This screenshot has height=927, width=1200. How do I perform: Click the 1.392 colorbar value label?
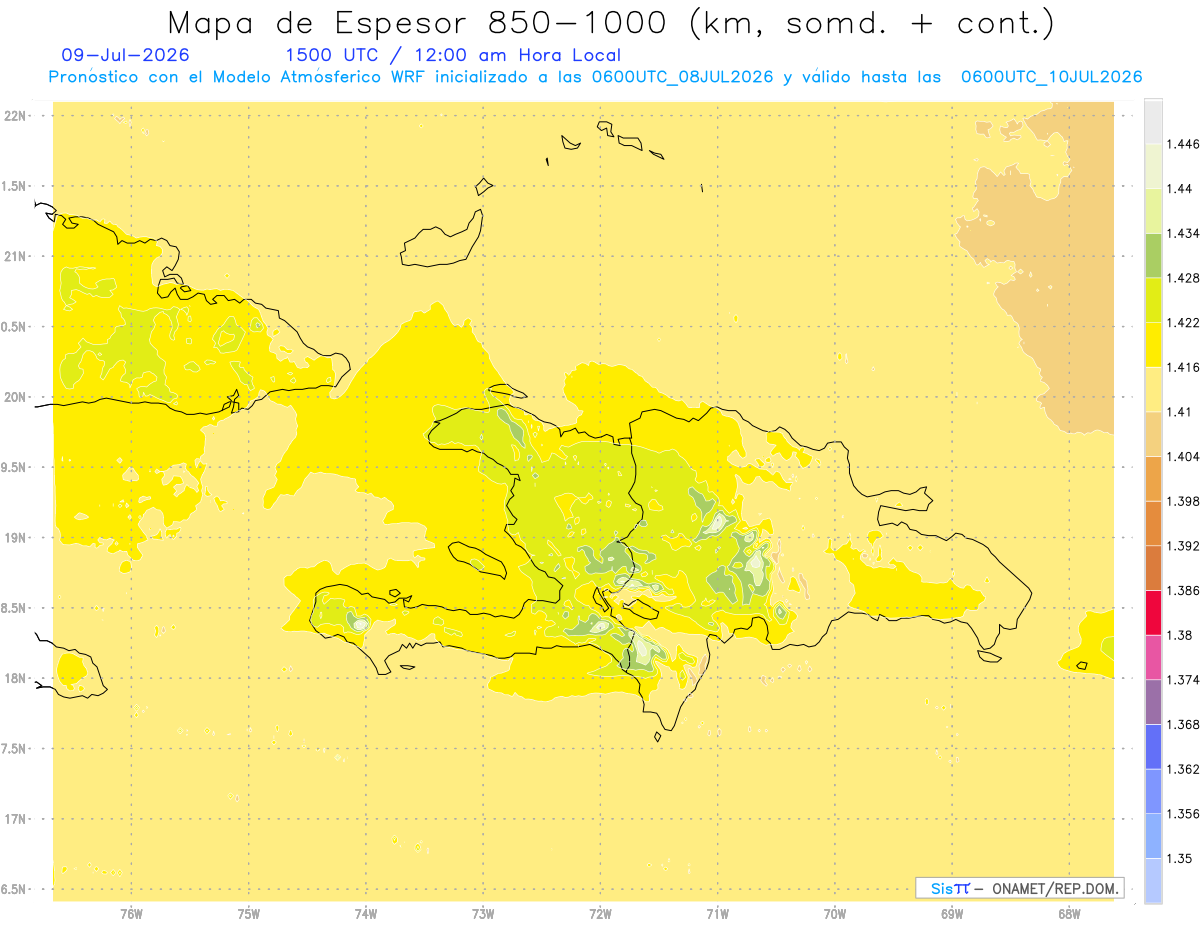(1183, 546)
